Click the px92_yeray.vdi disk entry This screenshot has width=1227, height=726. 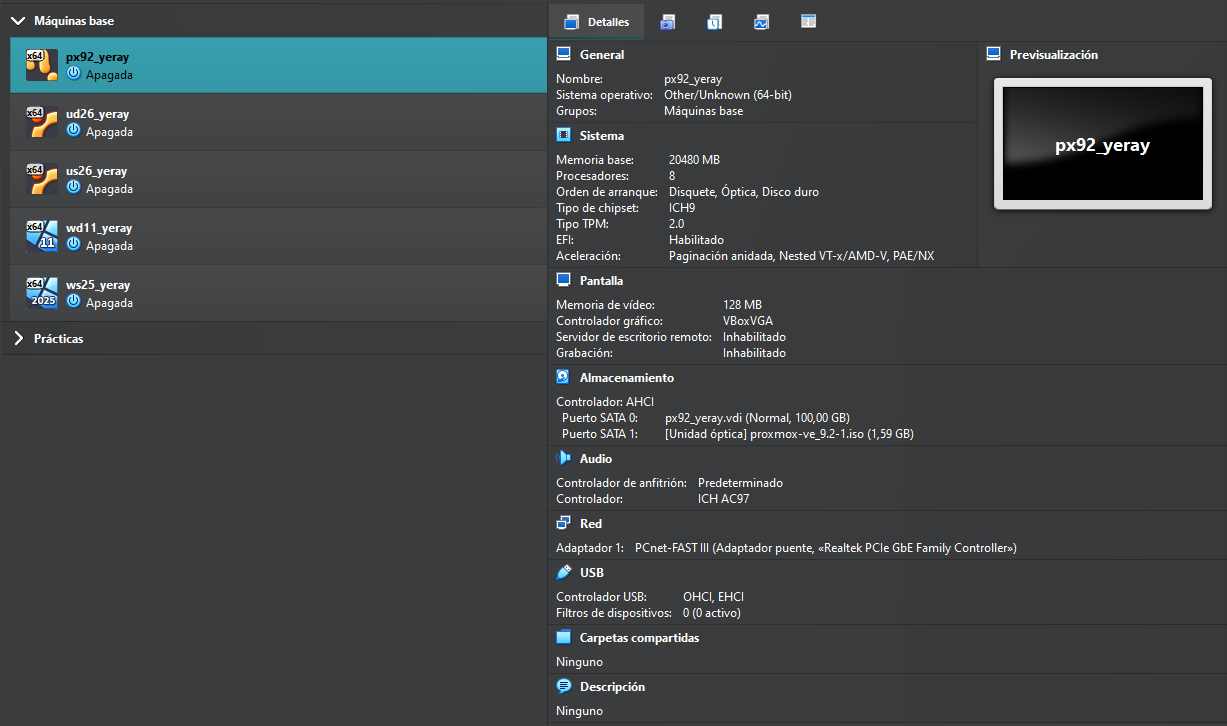[x=757, y=418]
